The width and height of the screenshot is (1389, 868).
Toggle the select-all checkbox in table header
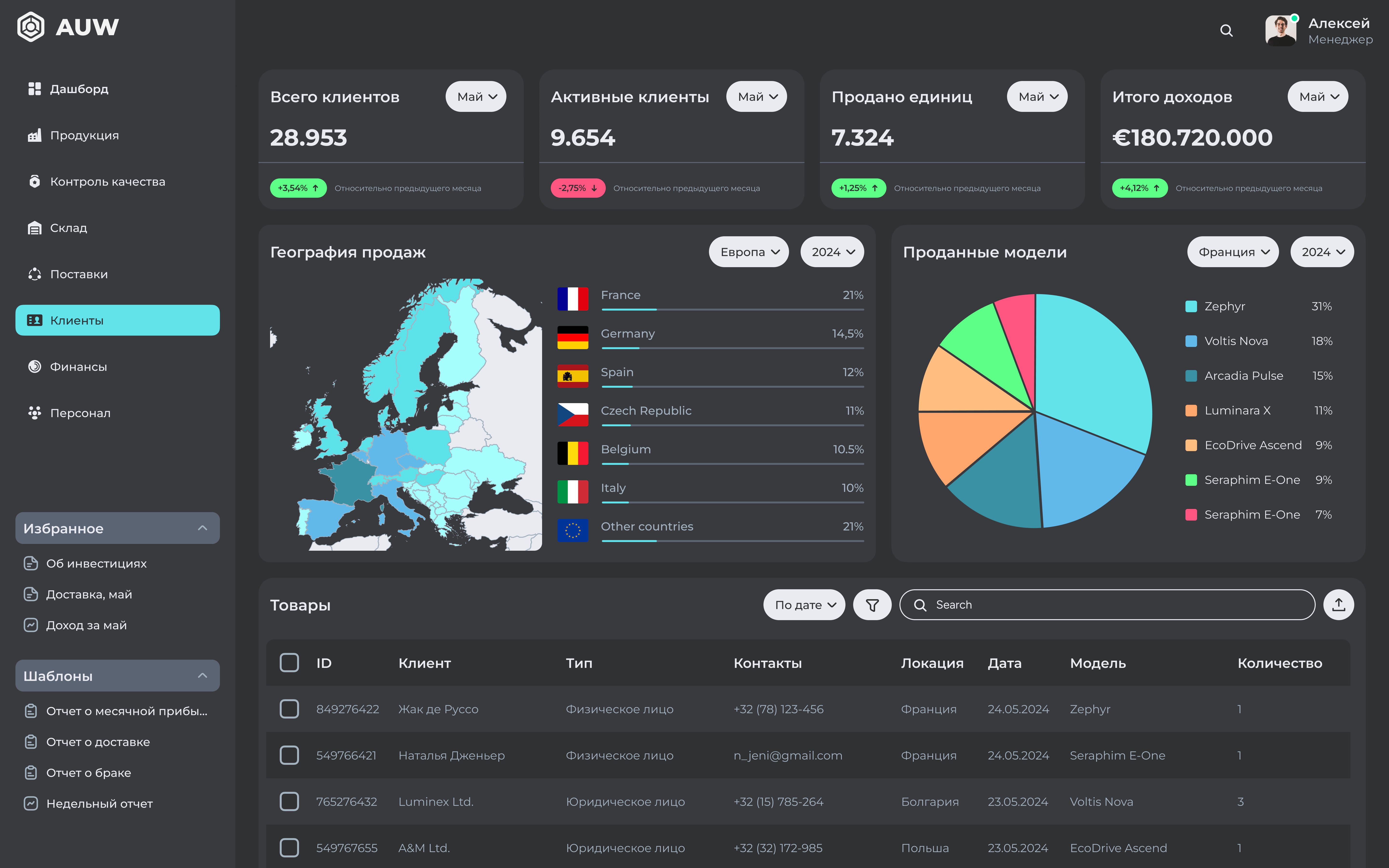tap(289, 663)
